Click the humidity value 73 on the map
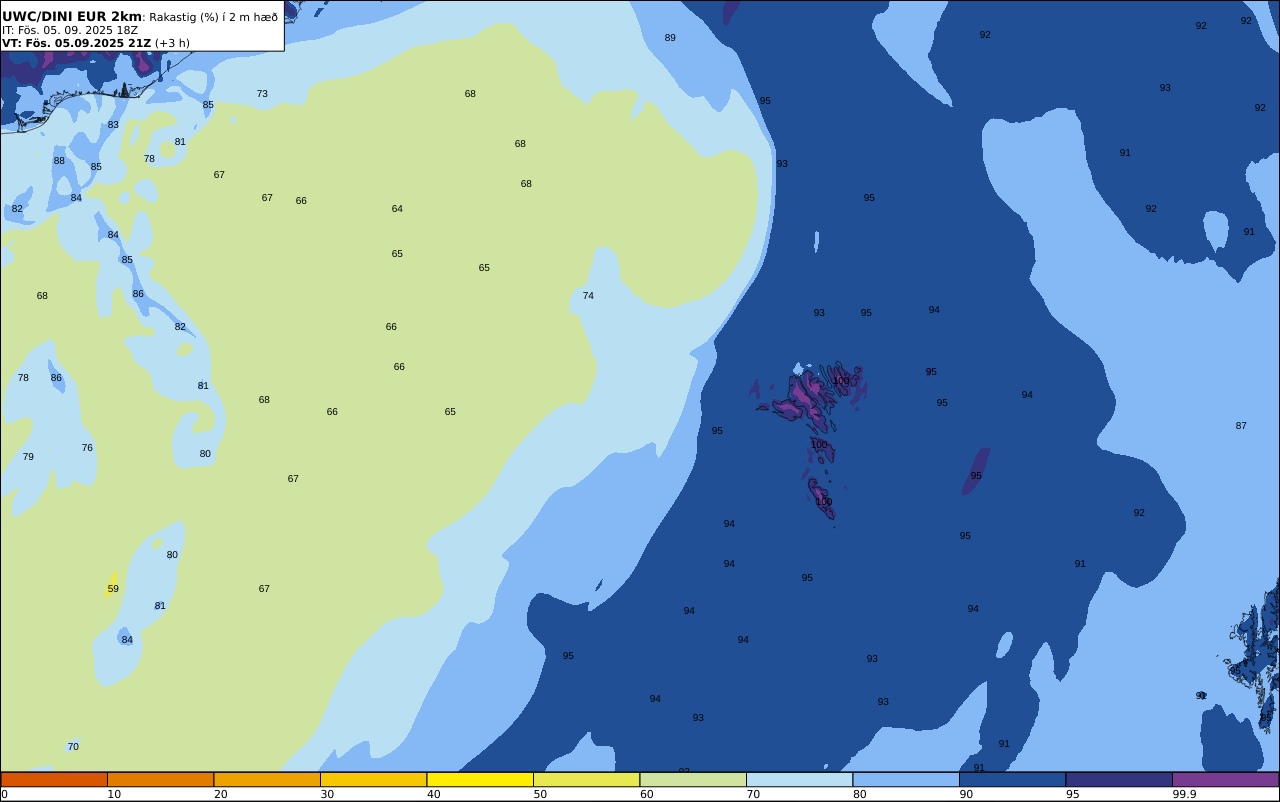 pyautogui.click(x=262, y=94)
